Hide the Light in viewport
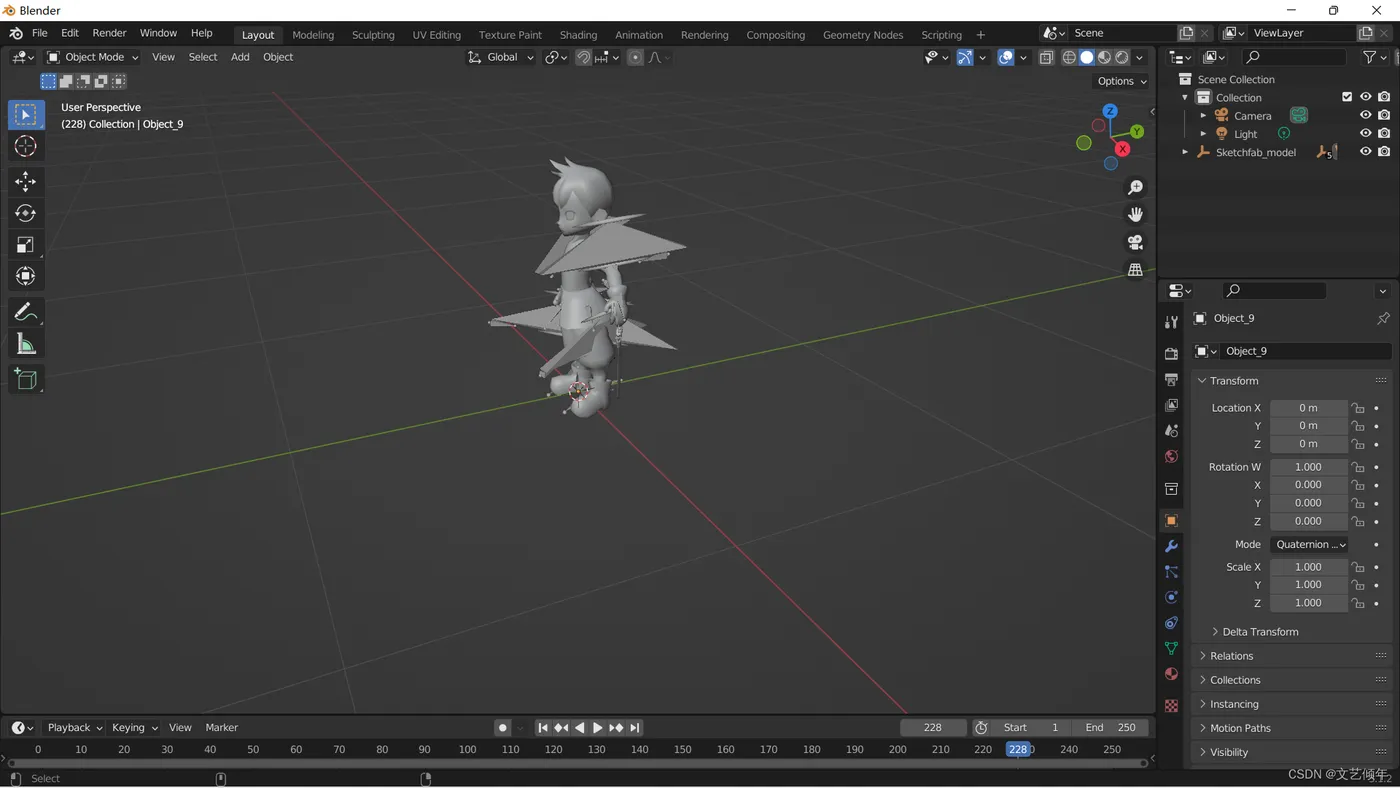The image size is (1400, 788). coord(1365,133)
